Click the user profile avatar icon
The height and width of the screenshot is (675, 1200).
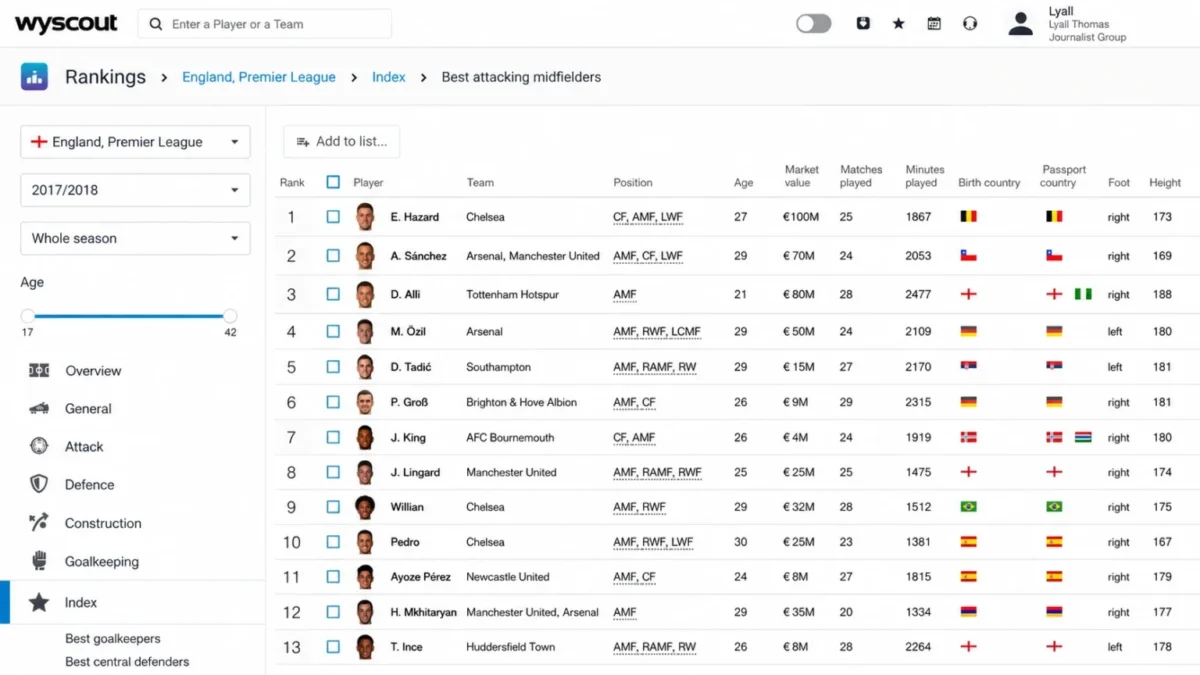point(1020,23)
